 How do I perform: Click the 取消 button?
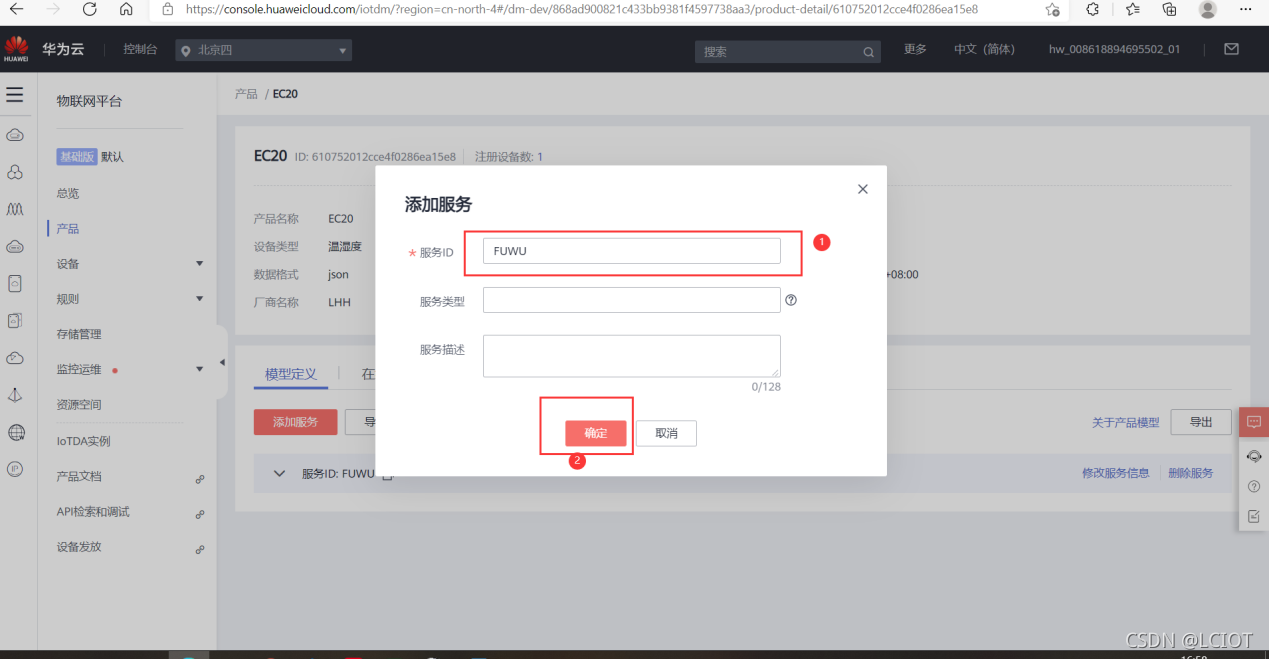(666, 433)
